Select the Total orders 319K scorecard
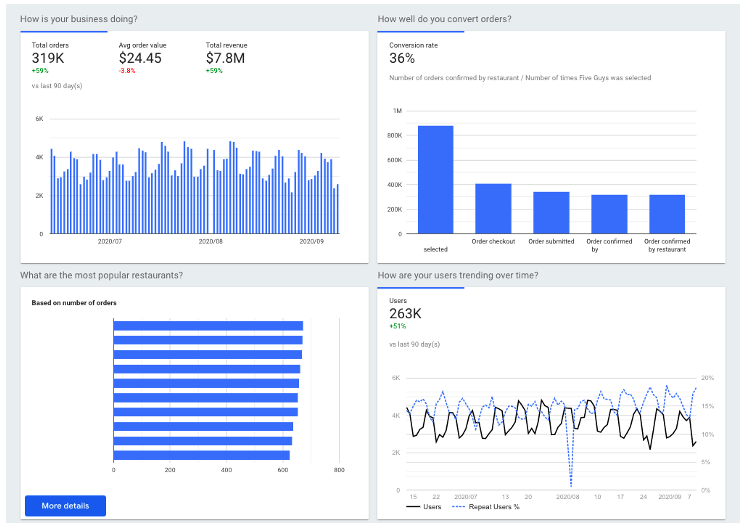The width and height of the screenshot is (745, 527). (x=49, y=58)
